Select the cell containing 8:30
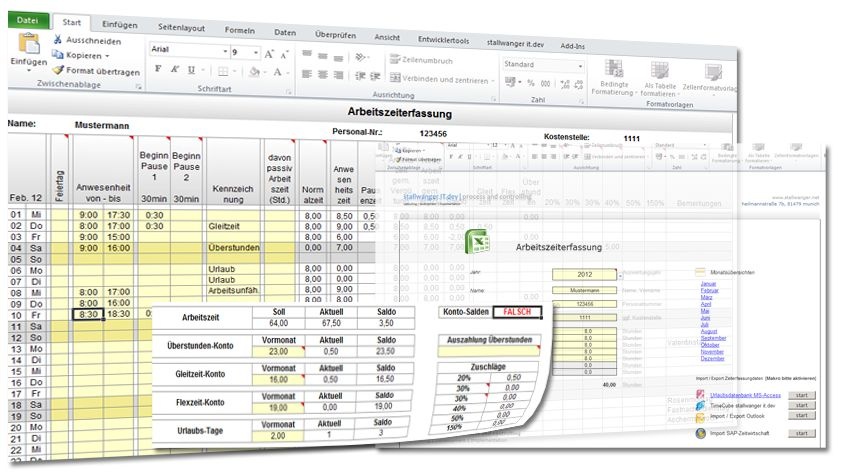Image resolution: width=861 pixels, height=474 pixels. 88,315
